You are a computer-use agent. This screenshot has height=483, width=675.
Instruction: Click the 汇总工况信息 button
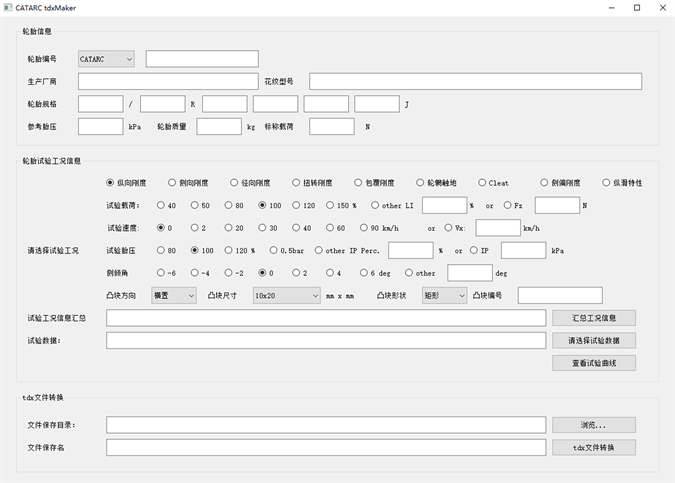coord(593,318)
